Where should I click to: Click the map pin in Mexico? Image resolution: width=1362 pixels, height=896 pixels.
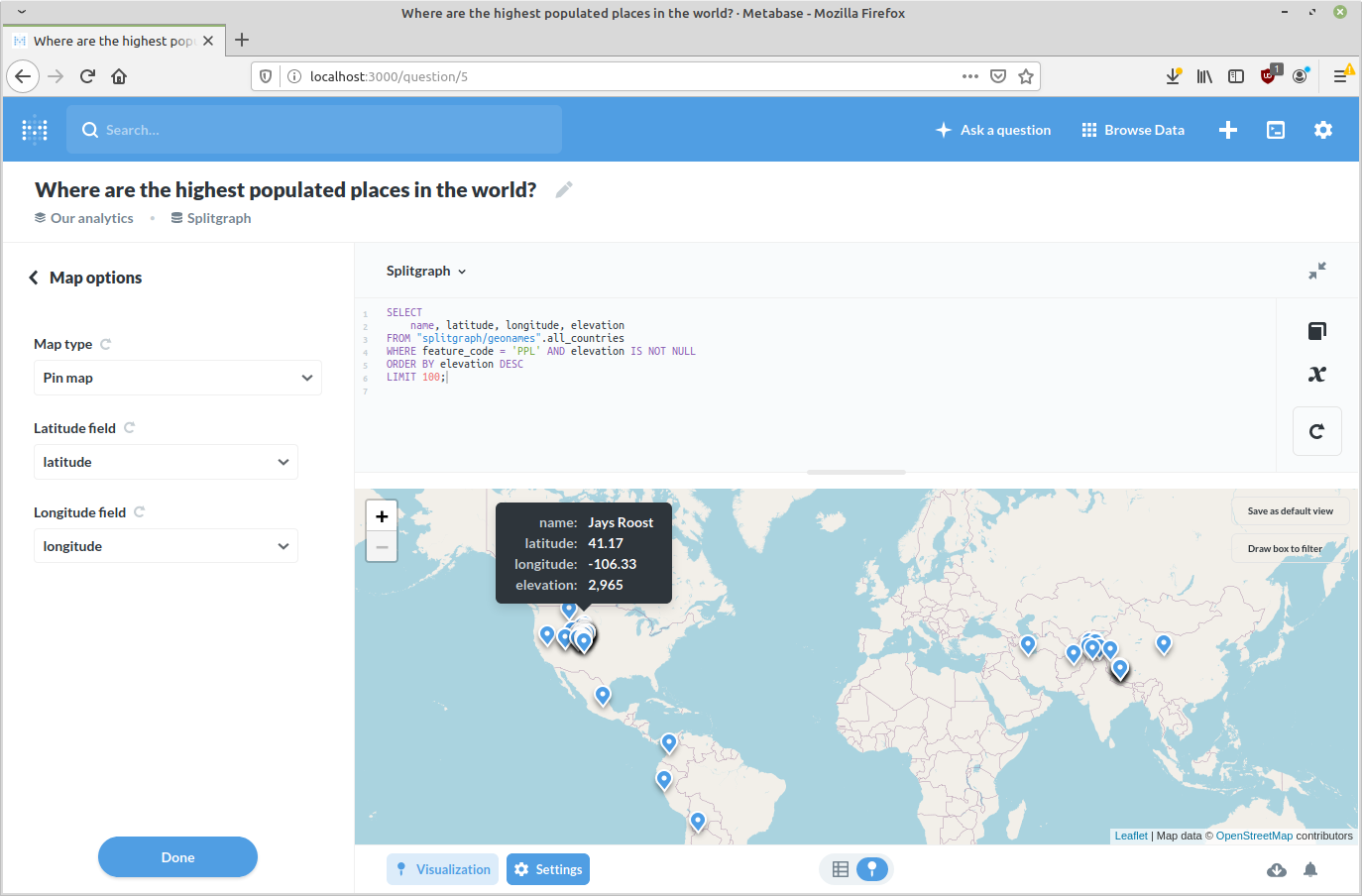pos(603,696)
